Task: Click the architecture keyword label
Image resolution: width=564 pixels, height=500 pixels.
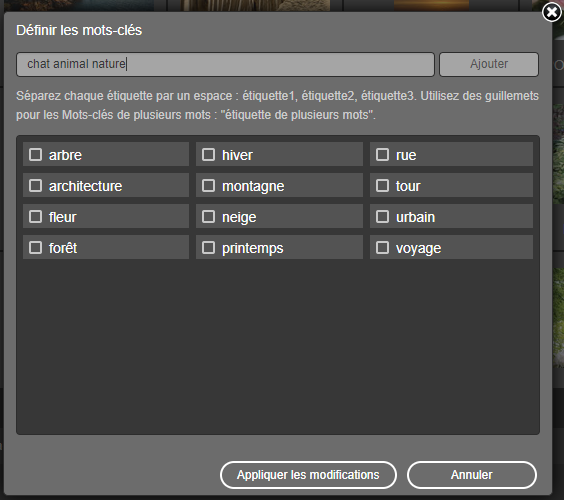Action: pyautogui.click(x=86, y=186)
